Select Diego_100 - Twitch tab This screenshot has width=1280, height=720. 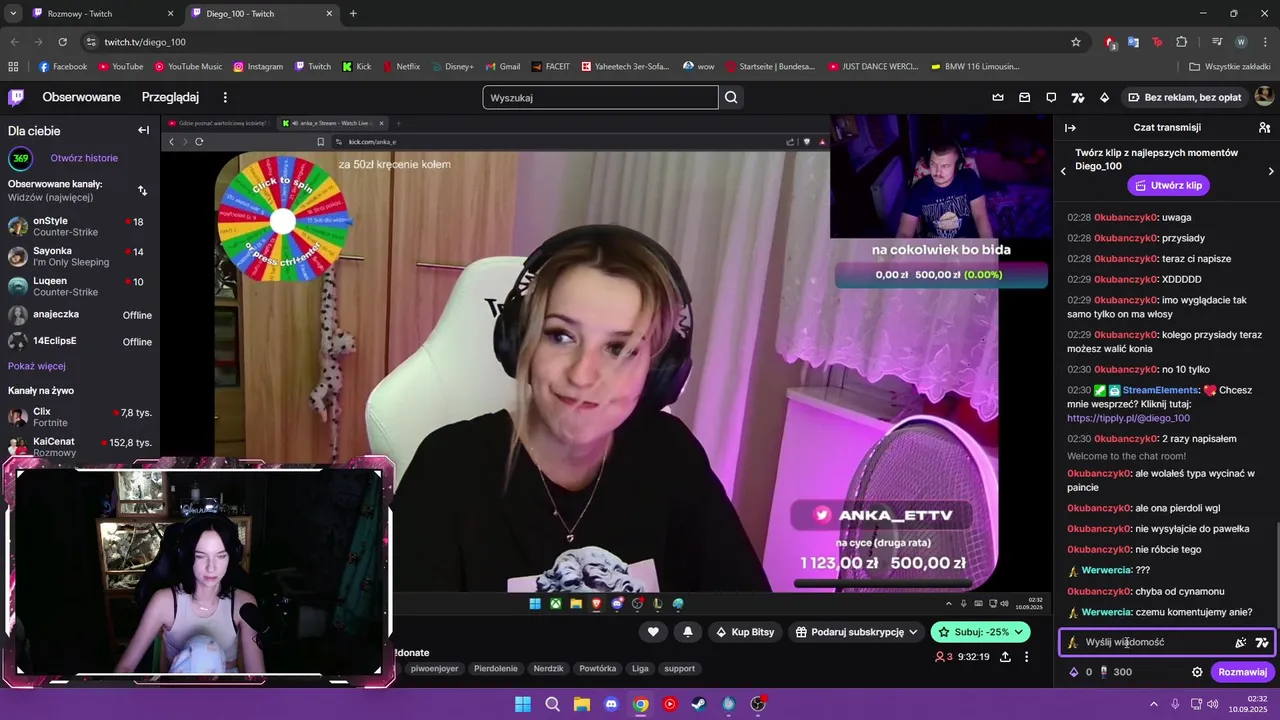click(x=263, y=14)
